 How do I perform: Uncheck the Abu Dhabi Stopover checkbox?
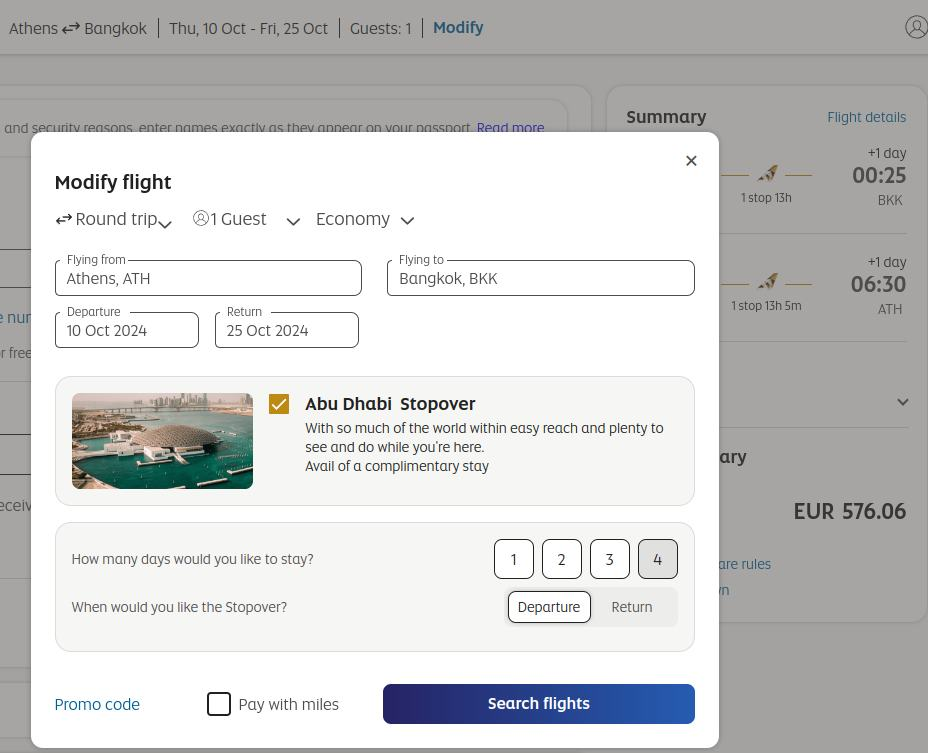point(279,404)
